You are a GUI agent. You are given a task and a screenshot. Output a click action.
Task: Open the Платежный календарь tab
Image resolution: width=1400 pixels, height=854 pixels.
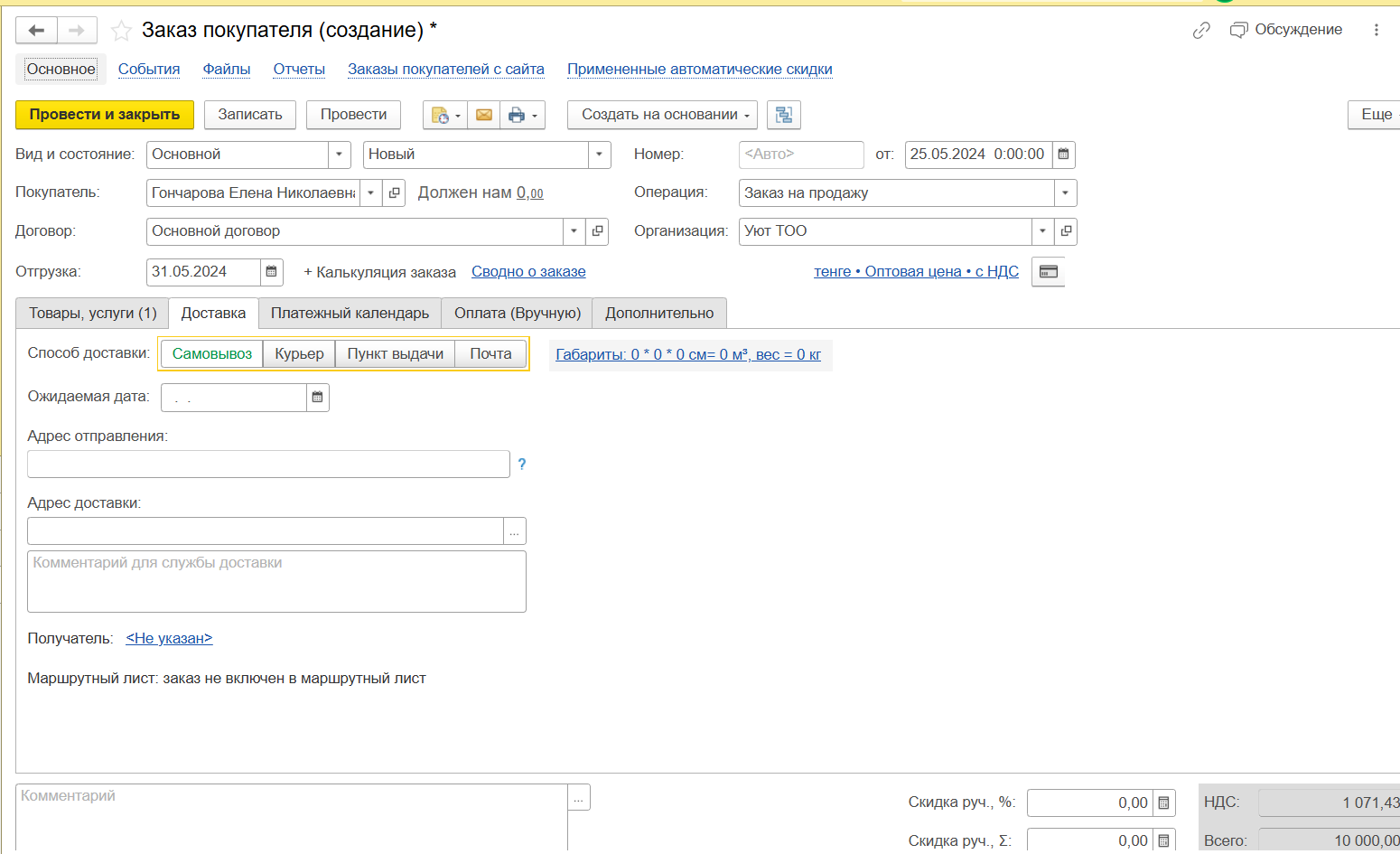(x=350, y=314)
